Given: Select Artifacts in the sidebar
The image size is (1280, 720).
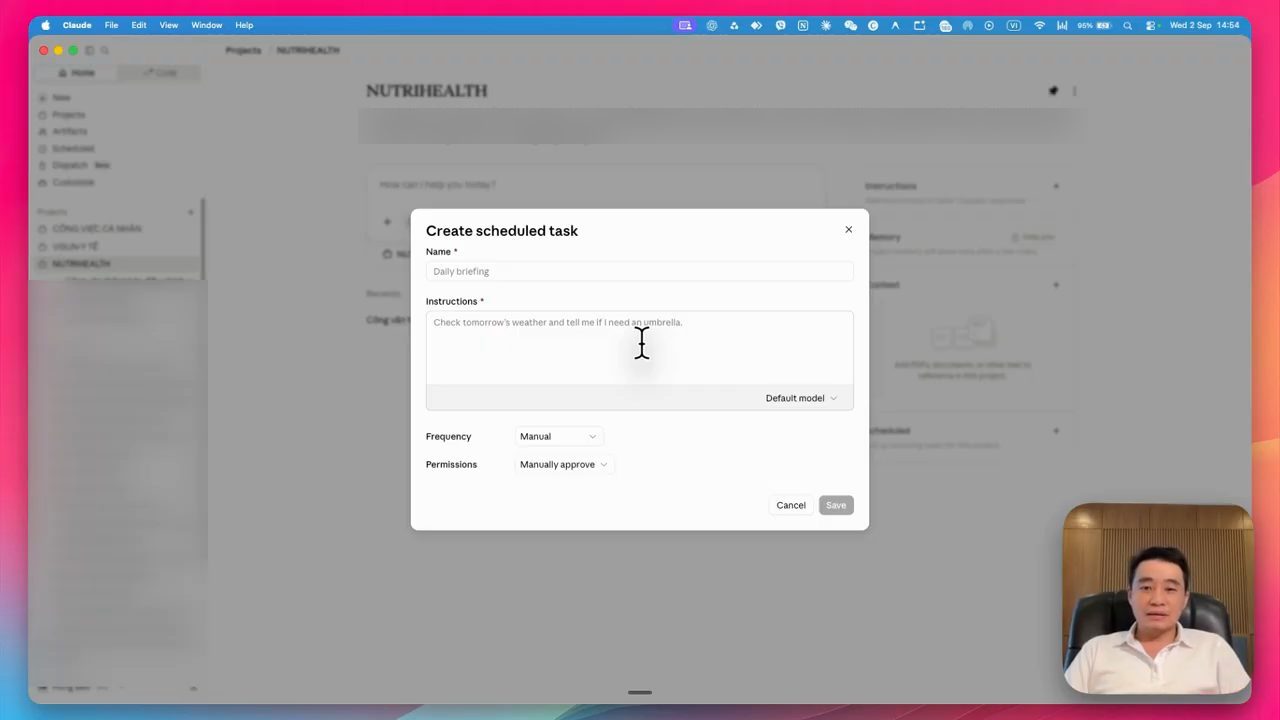Looking at the screenshot, I should (69, 131).
